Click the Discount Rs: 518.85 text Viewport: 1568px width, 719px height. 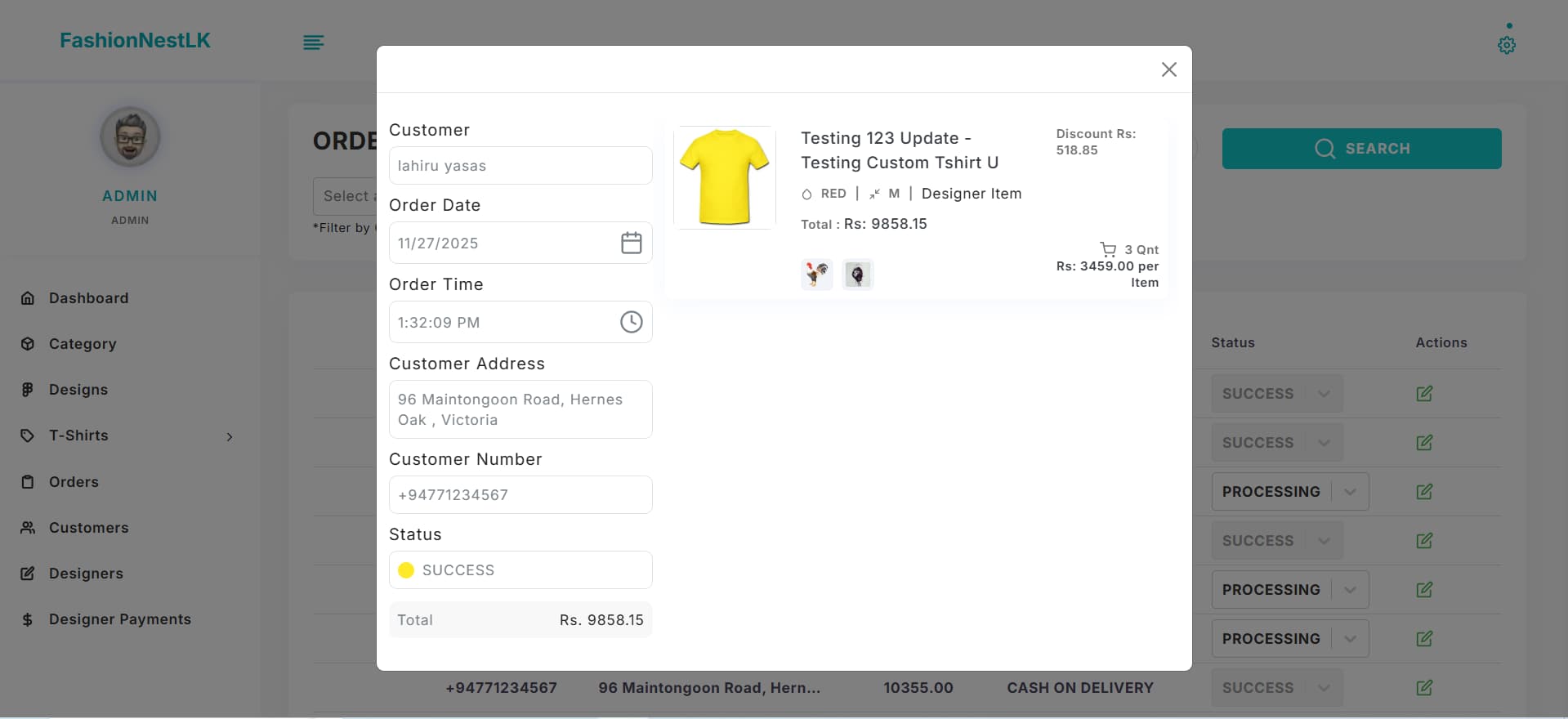[x=1096, y=142]
